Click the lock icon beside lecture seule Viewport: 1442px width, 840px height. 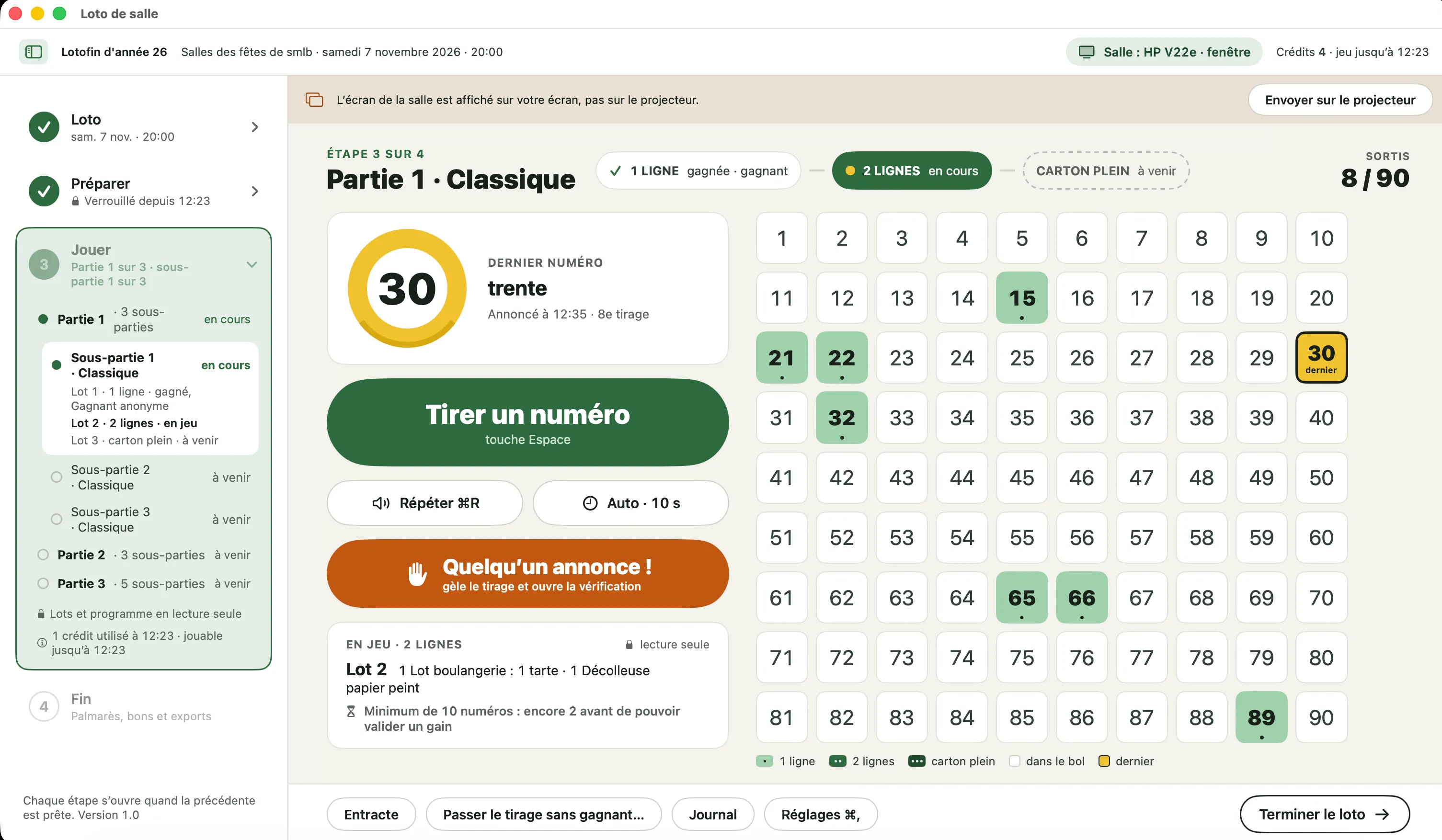tap(629, 644)
